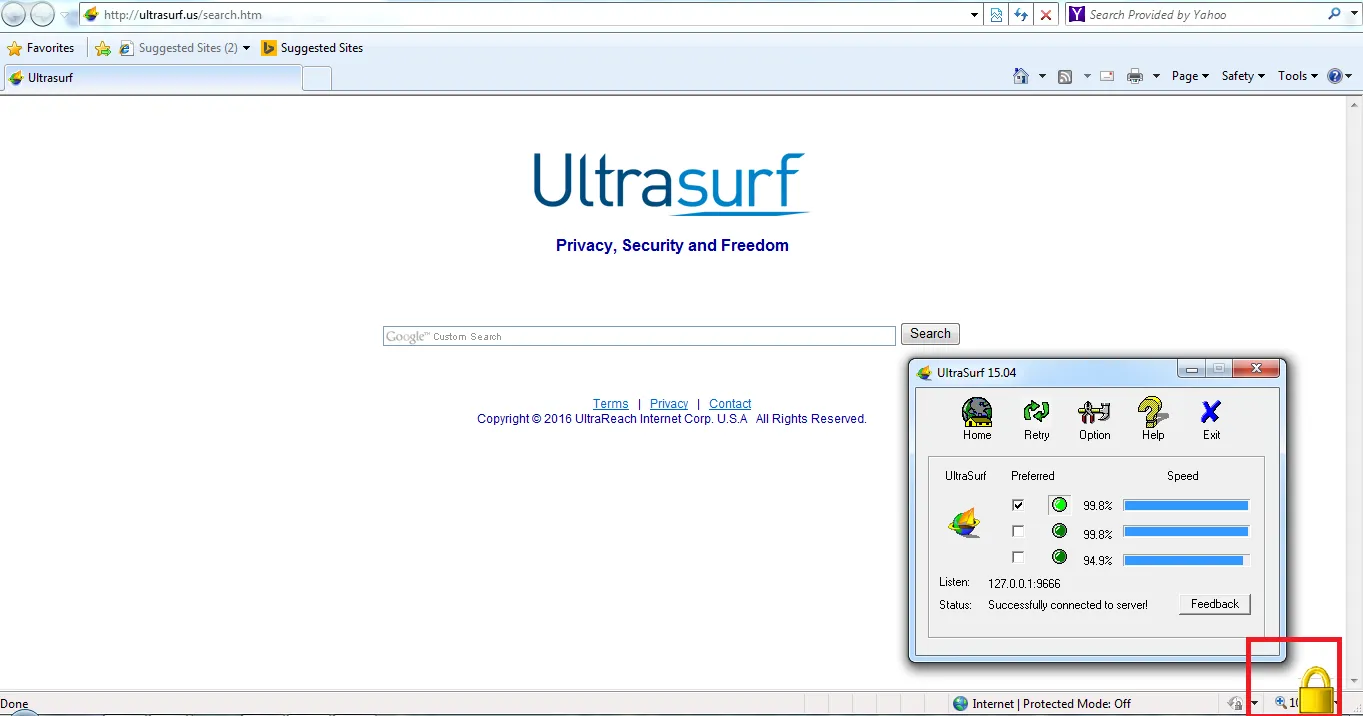Expand the Tools dropdown menu
Image resolution: width=1363 pixels, height=716 pixels.
[x=1298, y=76]
